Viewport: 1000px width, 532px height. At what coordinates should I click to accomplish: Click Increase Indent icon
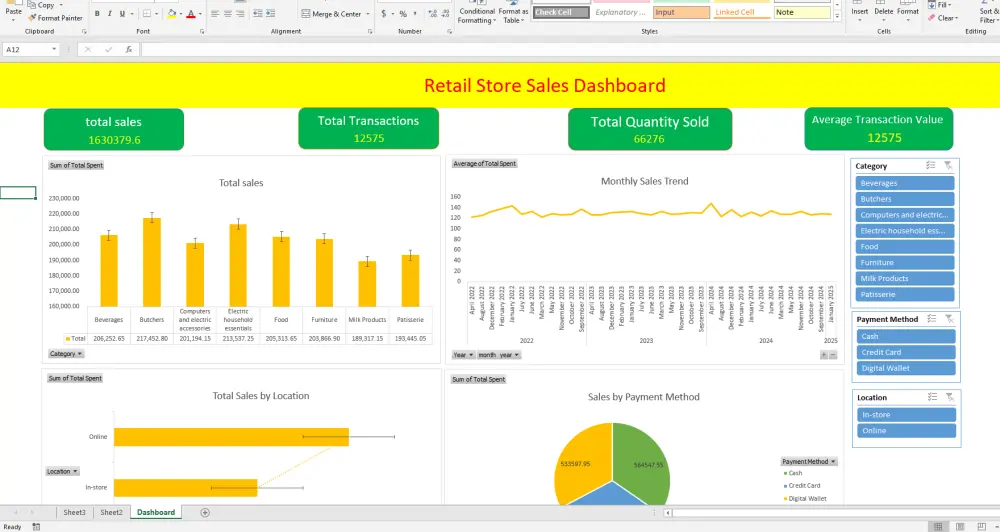pyautogui.click(x=270, y=13)
